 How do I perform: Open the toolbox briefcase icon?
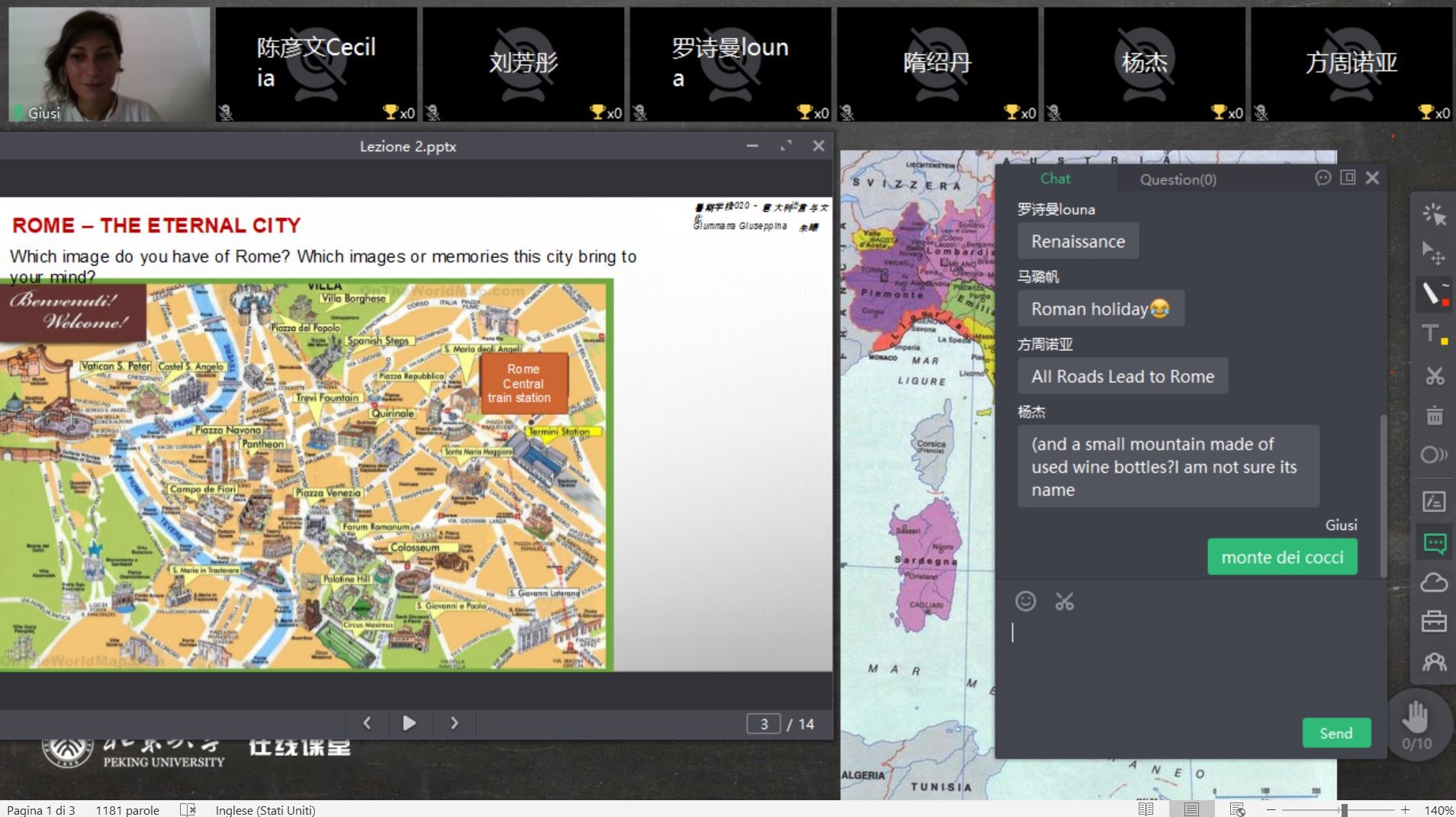pos(1434,622)
